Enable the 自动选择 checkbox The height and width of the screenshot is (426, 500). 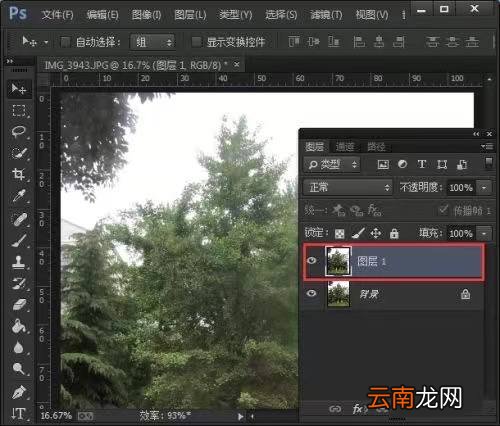(65, 42)
